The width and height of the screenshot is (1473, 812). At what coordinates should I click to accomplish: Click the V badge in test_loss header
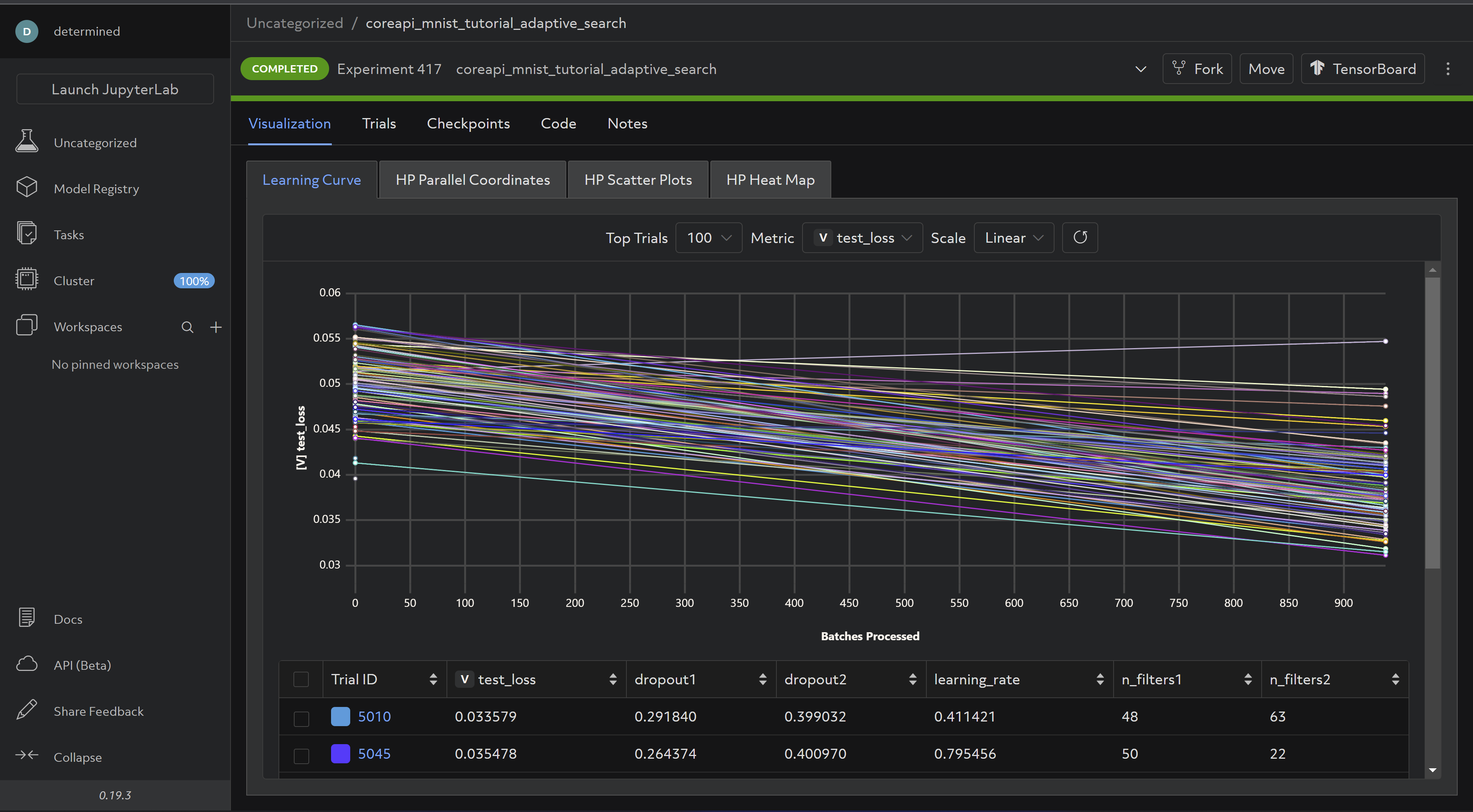pos(464,679)
